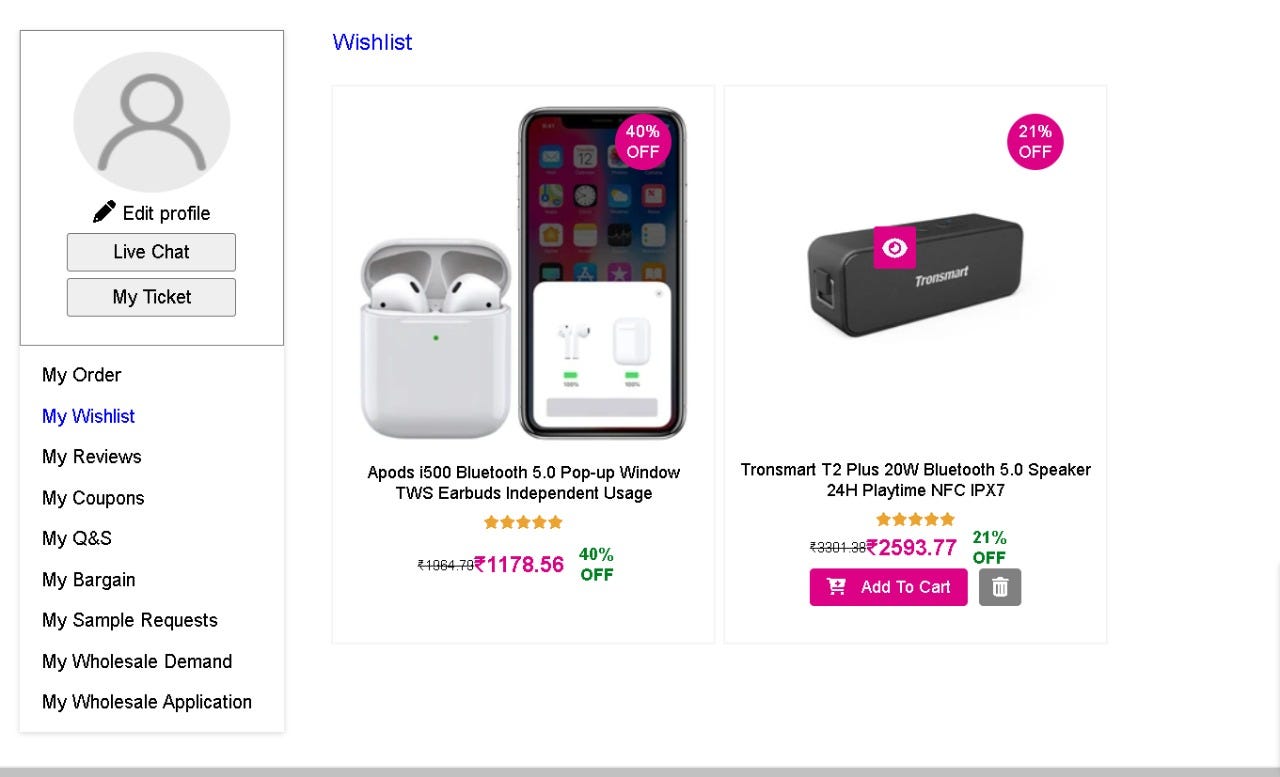
Task: Add Tronsmart speaker to cart
Action: (888, 587)
